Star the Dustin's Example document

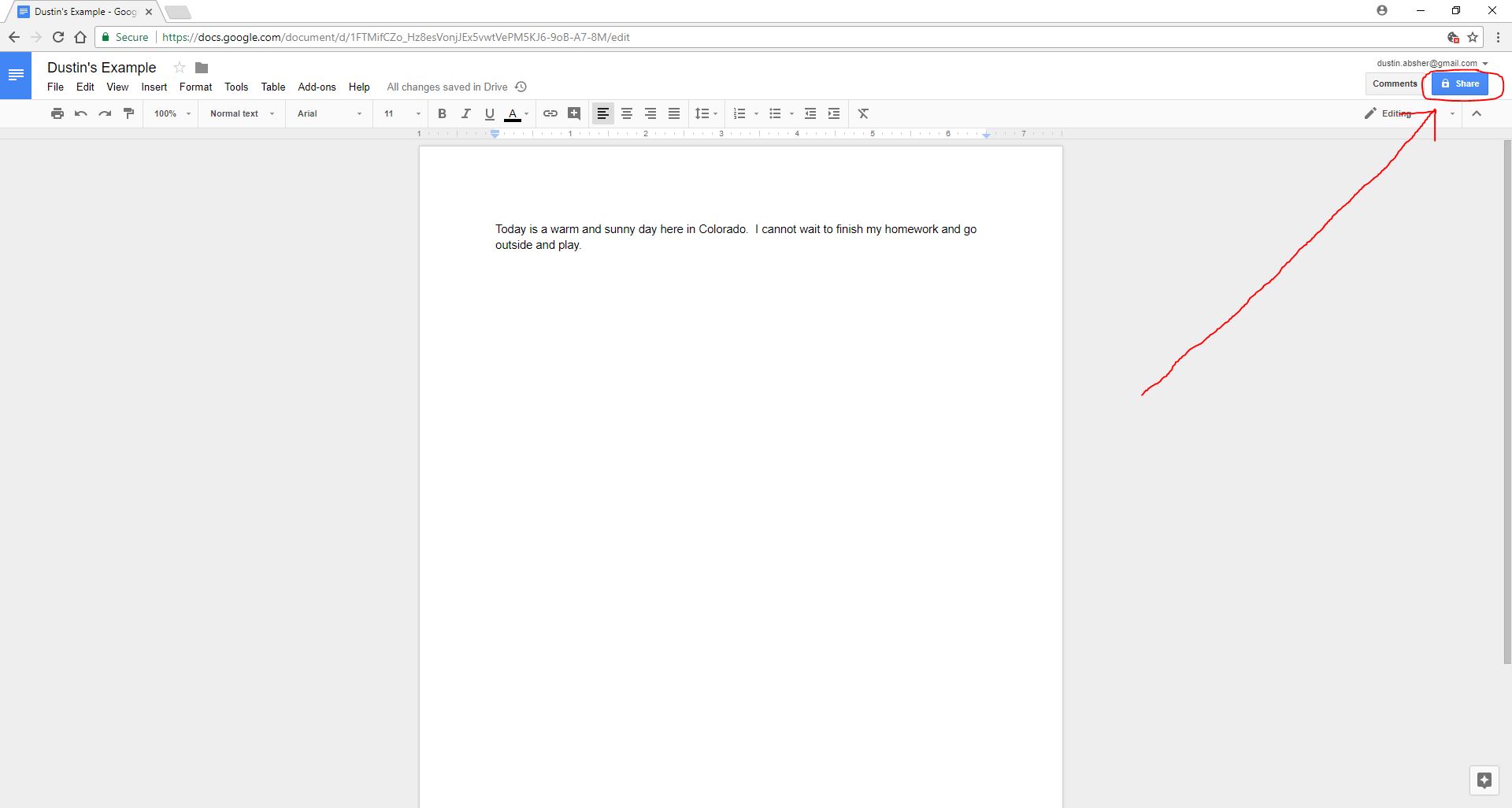coord(180,68)
